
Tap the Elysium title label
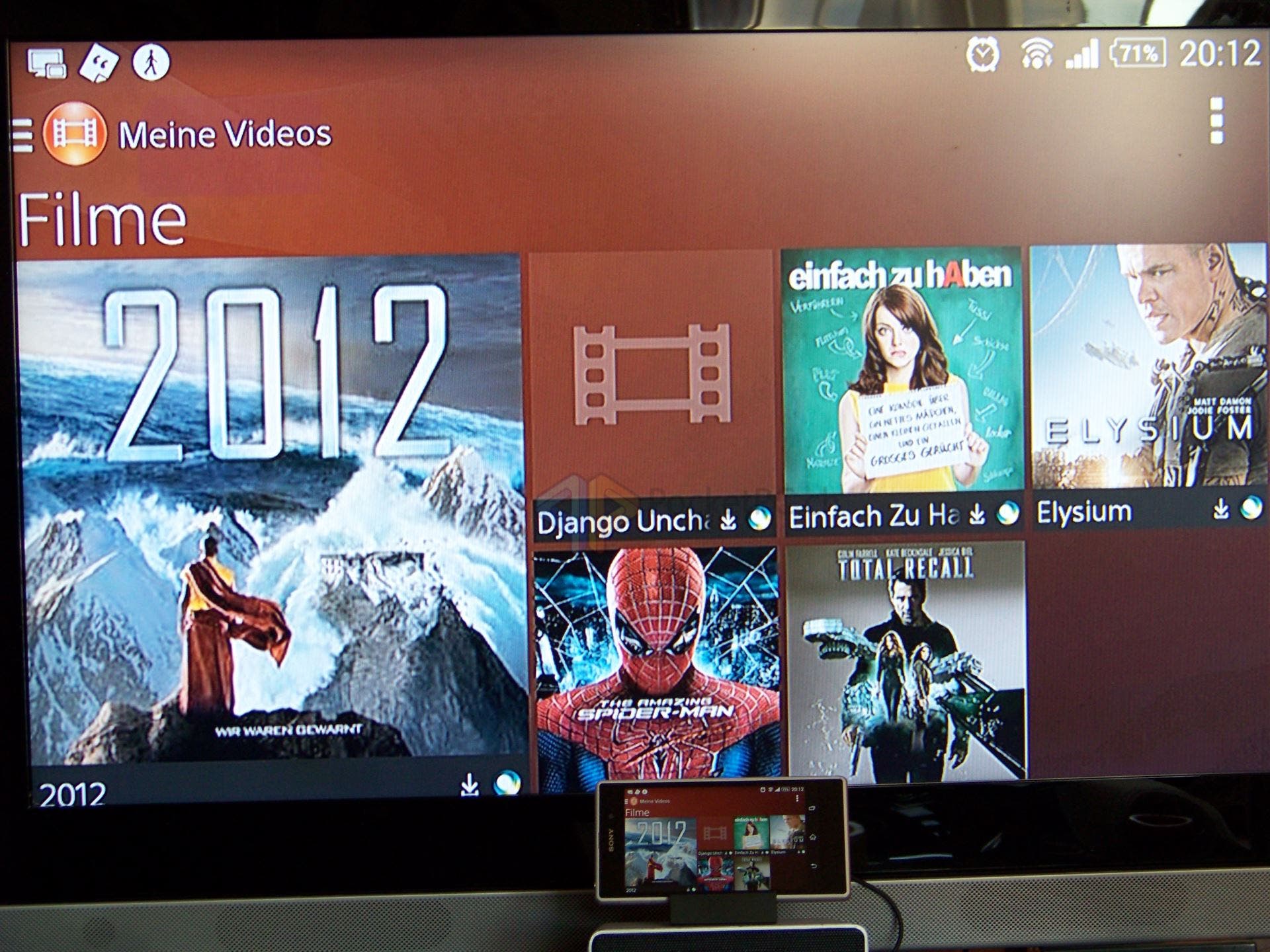[1084, 512]
